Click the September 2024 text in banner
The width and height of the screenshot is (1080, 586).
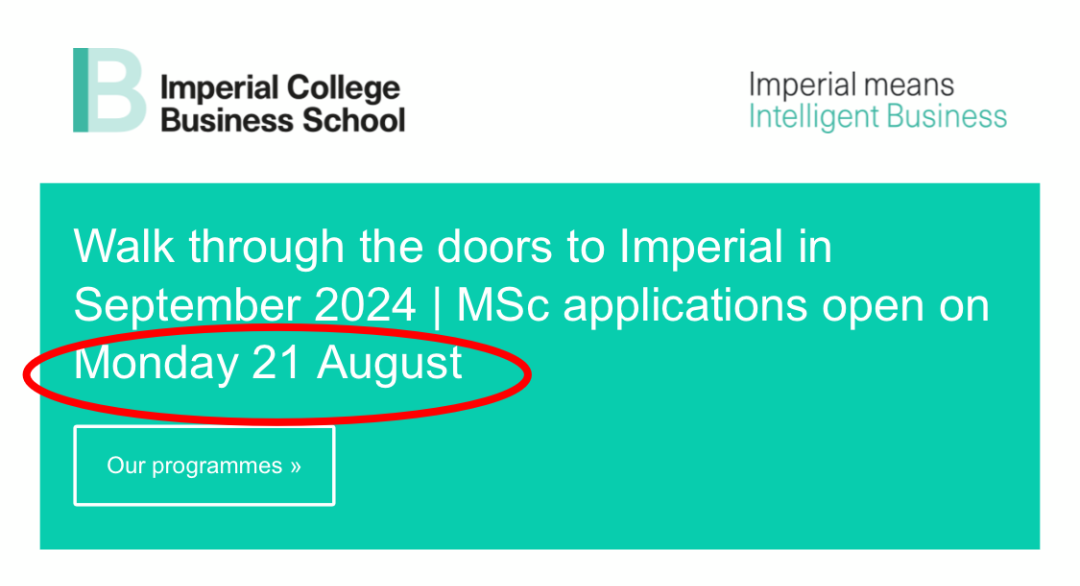245,305
